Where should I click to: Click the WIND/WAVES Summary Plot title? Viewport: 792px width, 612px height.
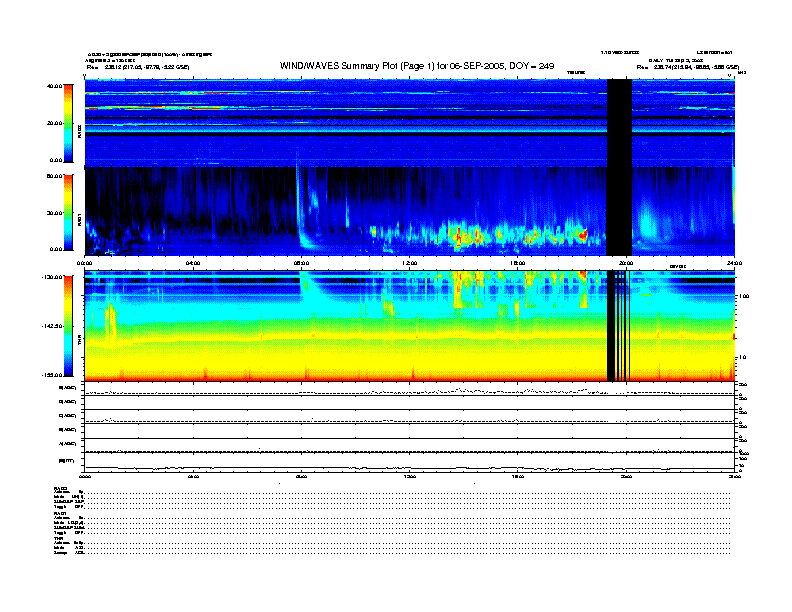[x=417, y=66]
